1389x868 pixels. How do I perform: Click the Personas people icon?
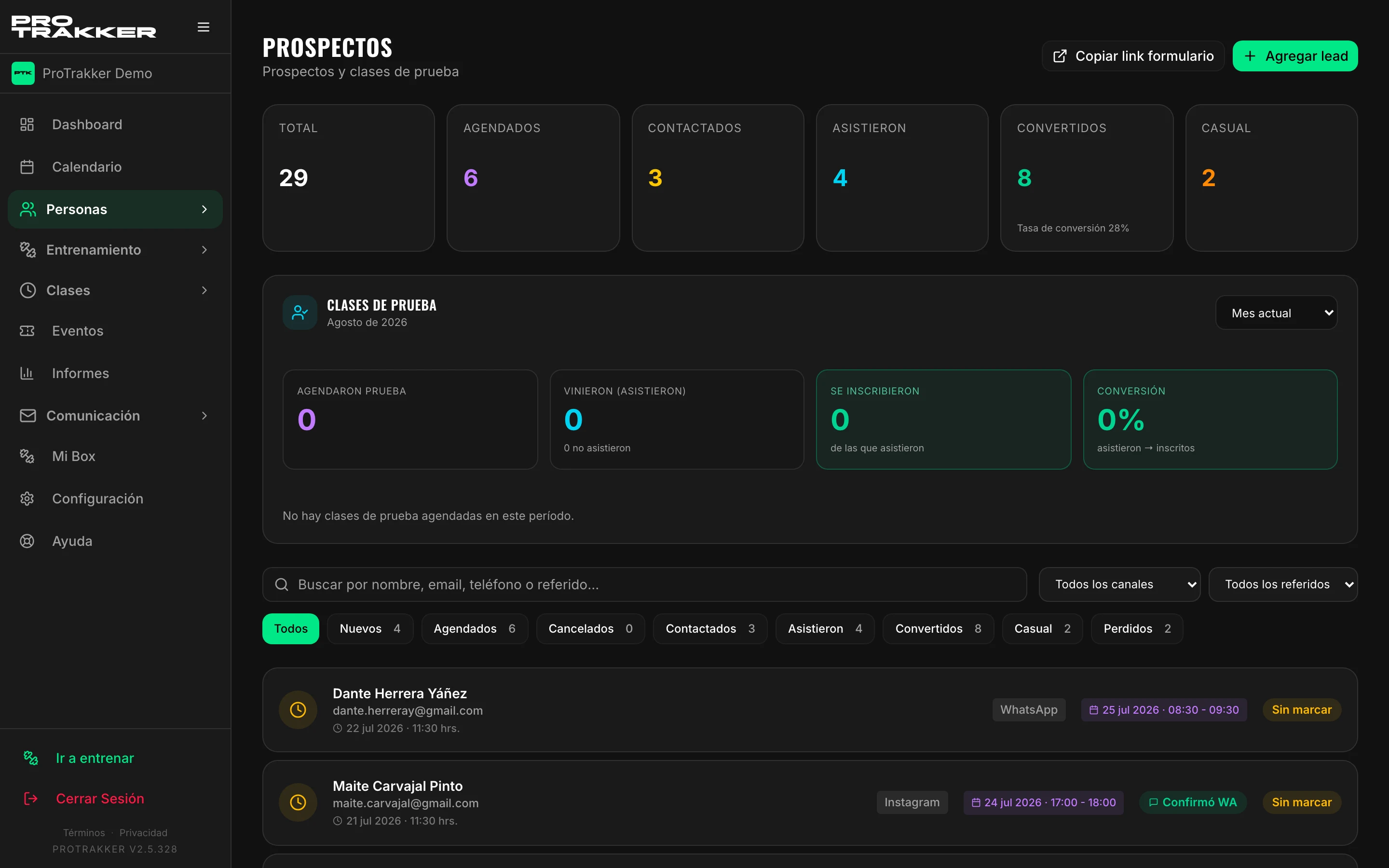pyautogui.click(x=27, y=210)
